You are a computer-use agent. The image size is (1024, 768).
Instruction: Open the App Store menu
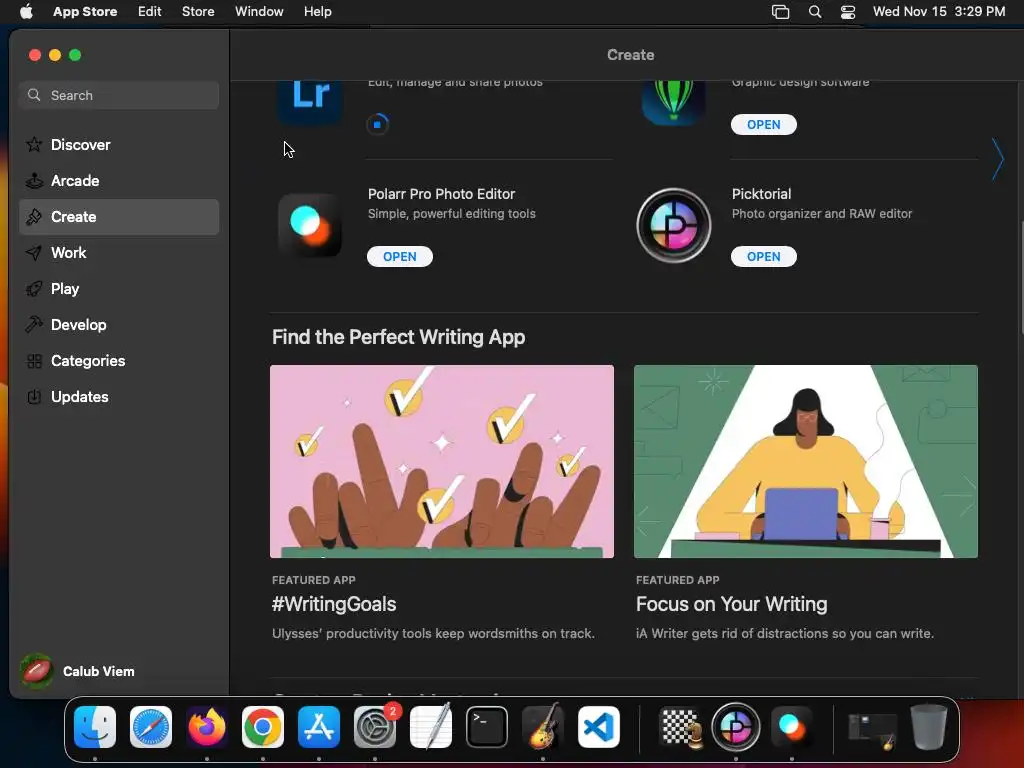pyautogui.click(x=85, y=12)
